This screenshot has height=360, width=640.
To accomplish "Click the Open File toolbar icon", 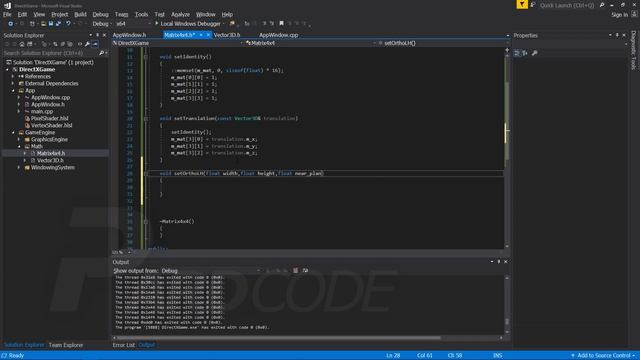I will click(x=43, y=24).
